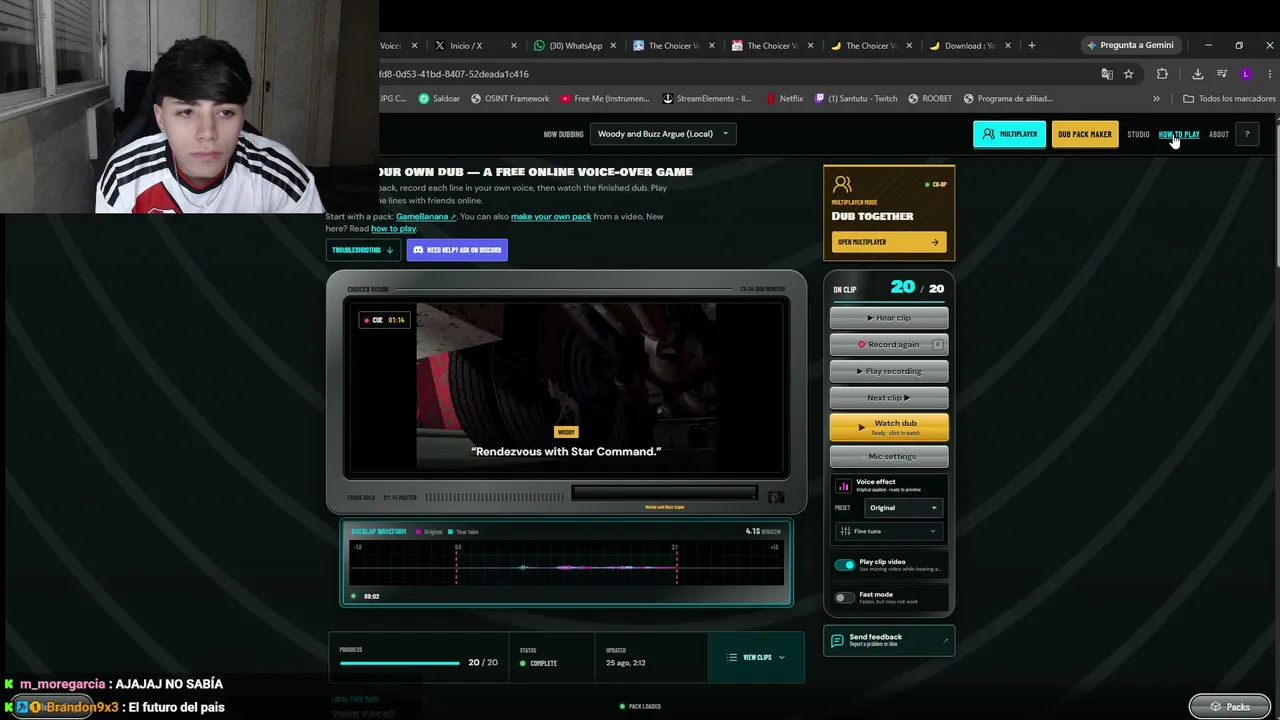This screenshot has height=720, width=1280.
Task: Close the Inicio / X tab
Action: pyautogui.click(x=514, y=46)
